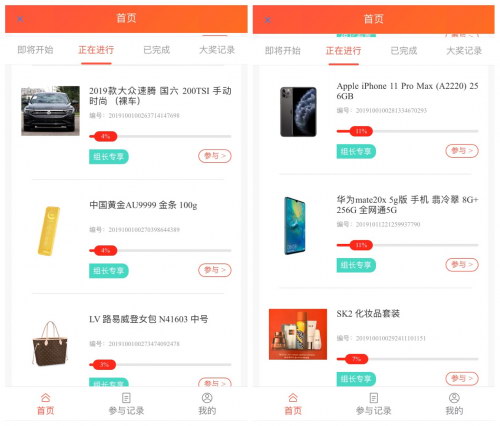Close the right screen with X icon
Image resolution: width=500 pixels, height=426 pixels.
(x=268, y=20)
